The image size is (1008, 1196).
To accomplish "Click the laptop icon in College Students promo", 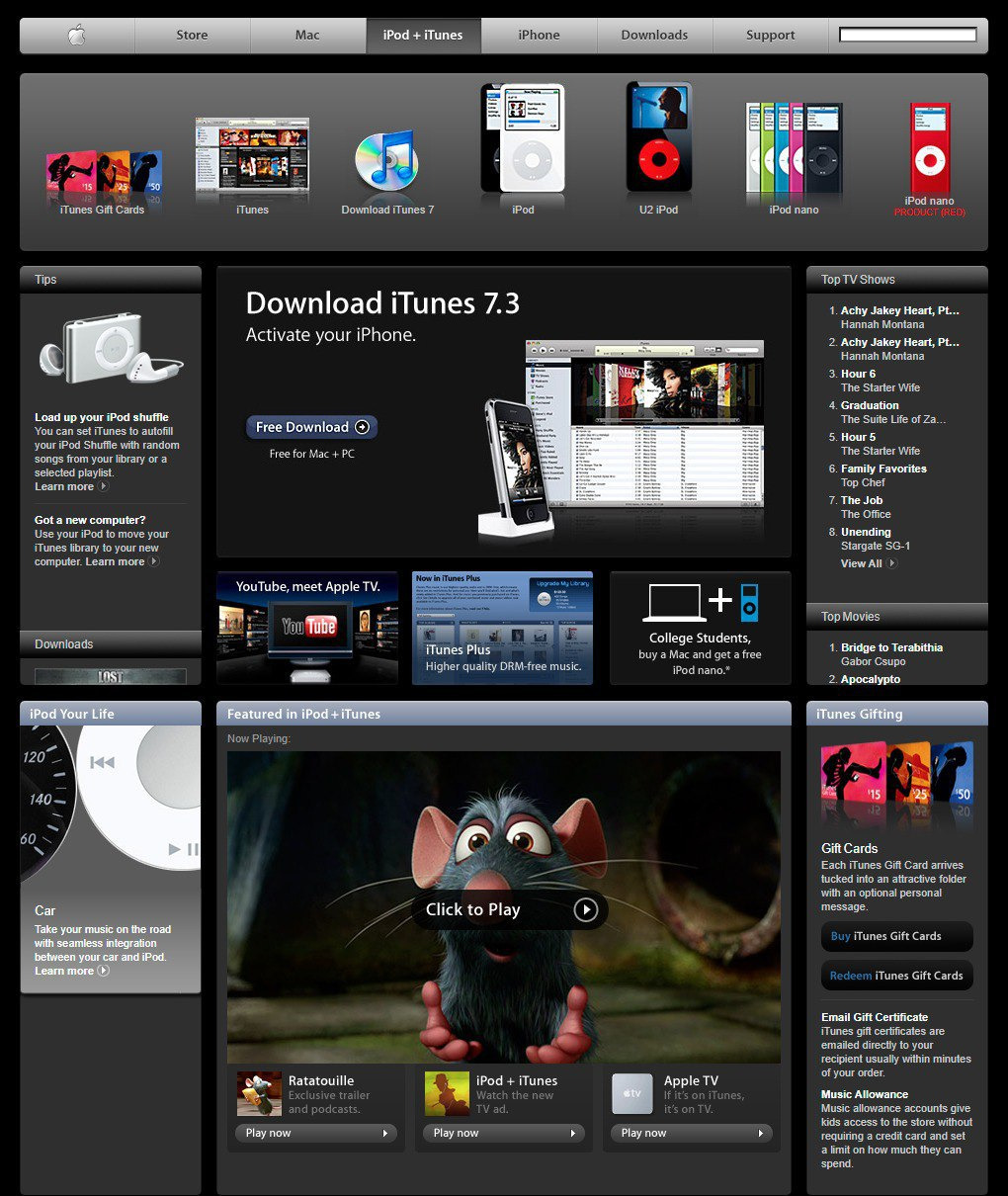I will coord(674,603).
